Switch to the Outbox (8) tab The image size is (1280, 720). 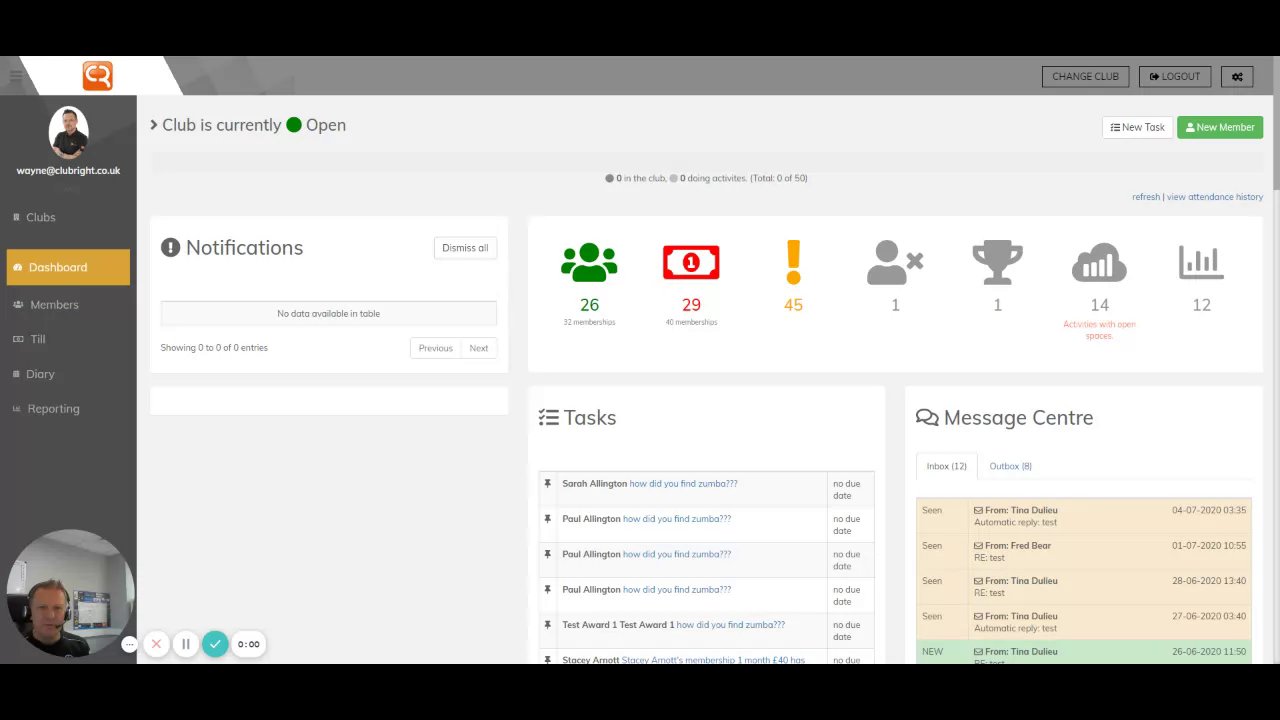pyautogui.click(x=1010, y=466)
